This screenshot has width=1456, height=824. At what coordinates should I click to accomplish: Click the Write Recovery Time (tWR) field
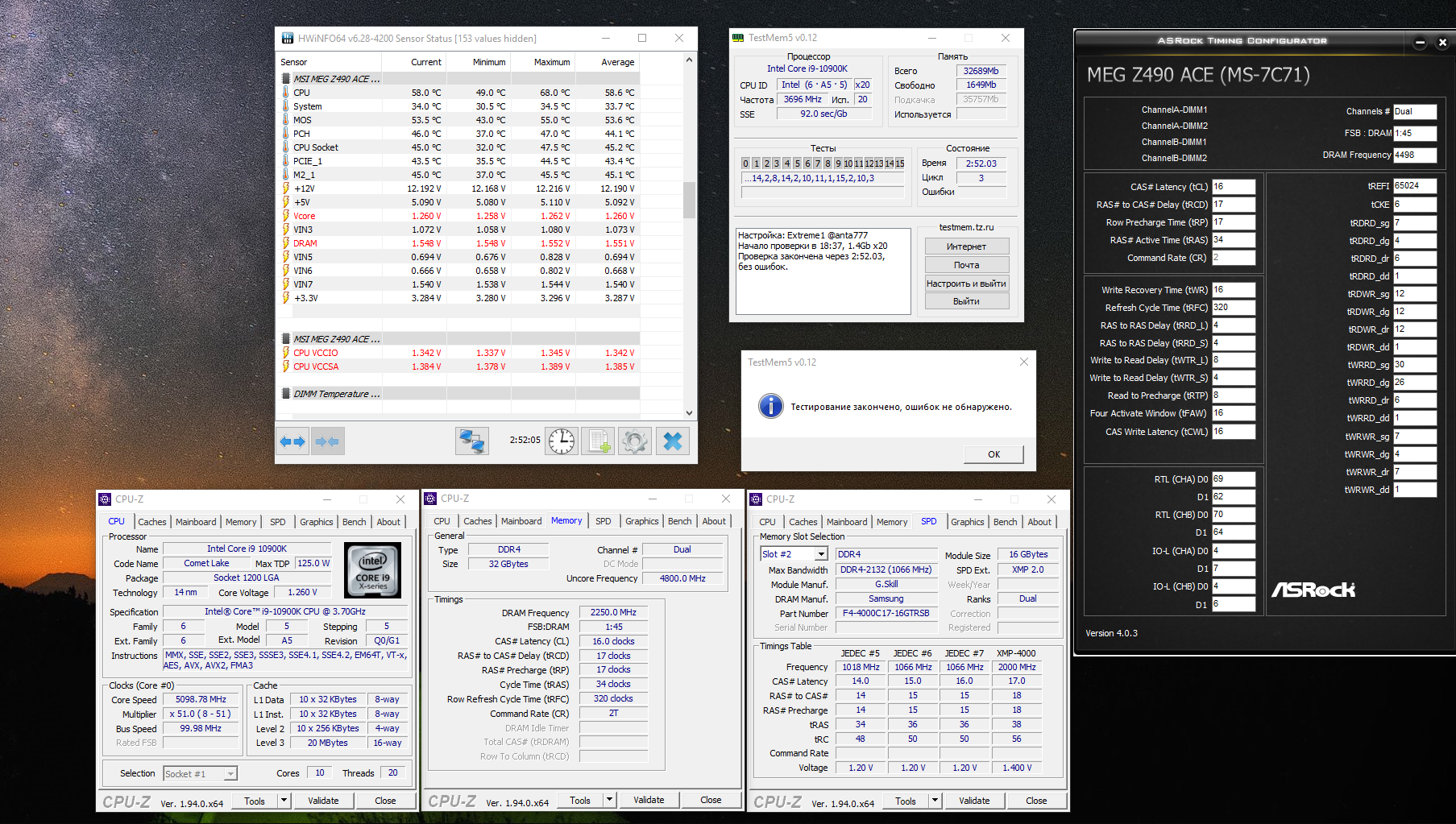click(x=1234, y=290)
